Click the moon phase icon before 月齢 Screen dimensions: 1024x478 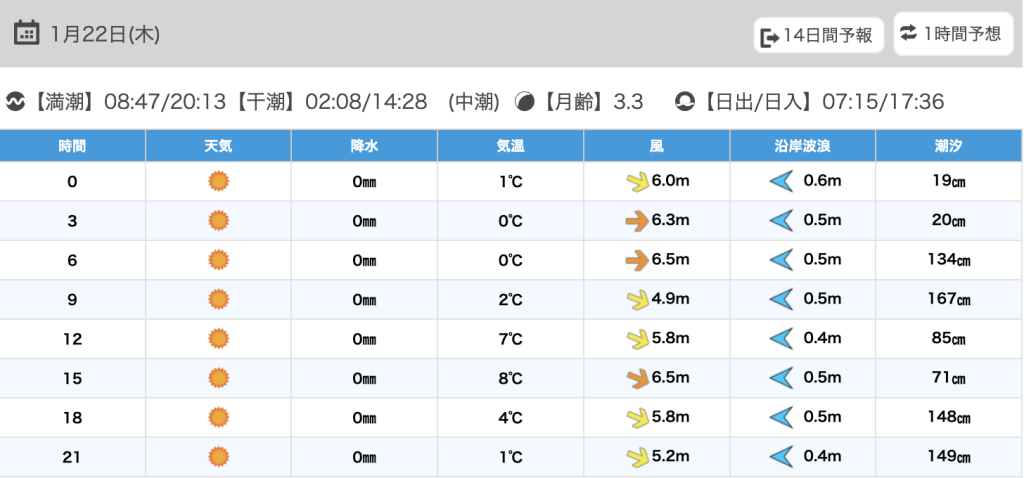point(524,101)
